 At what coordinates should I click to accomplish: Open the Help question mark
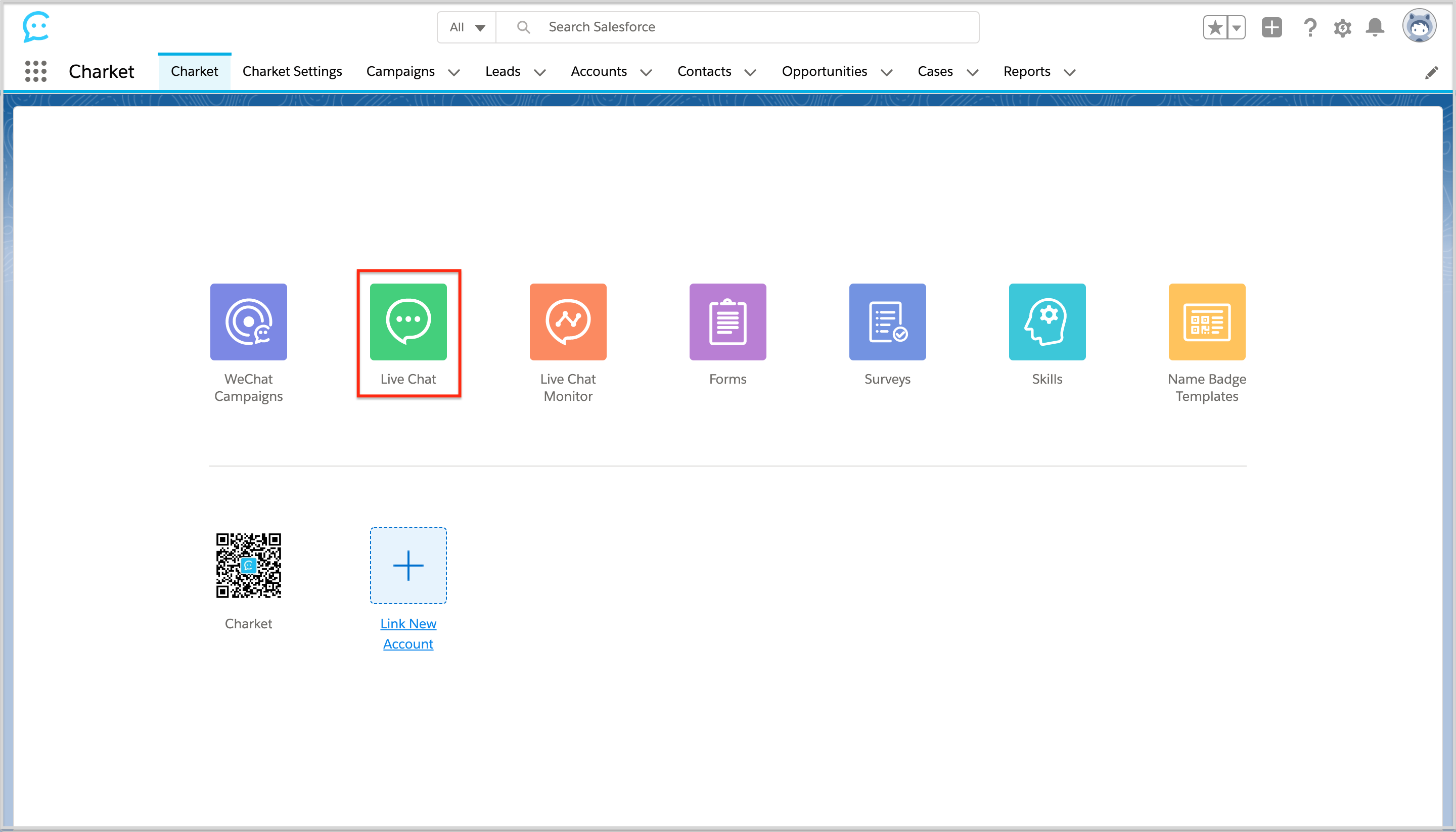(1310, 27)
